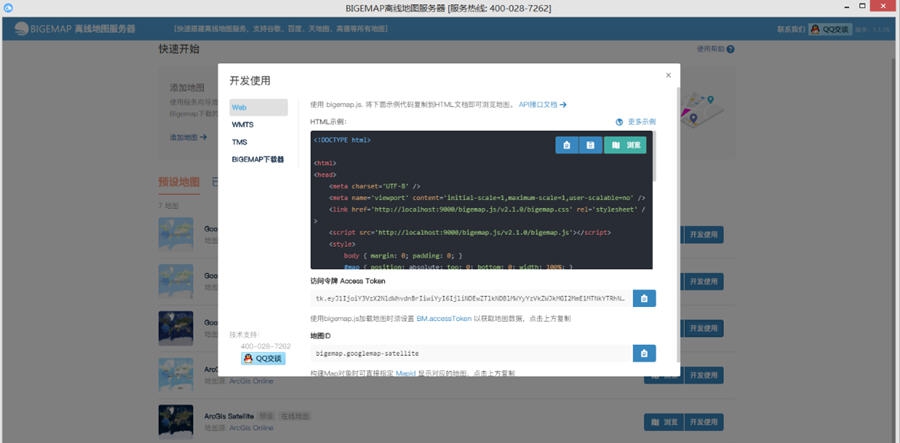
Task: Click the 400-028-7262 support number in dialog
Action: (x=265, y=346)
